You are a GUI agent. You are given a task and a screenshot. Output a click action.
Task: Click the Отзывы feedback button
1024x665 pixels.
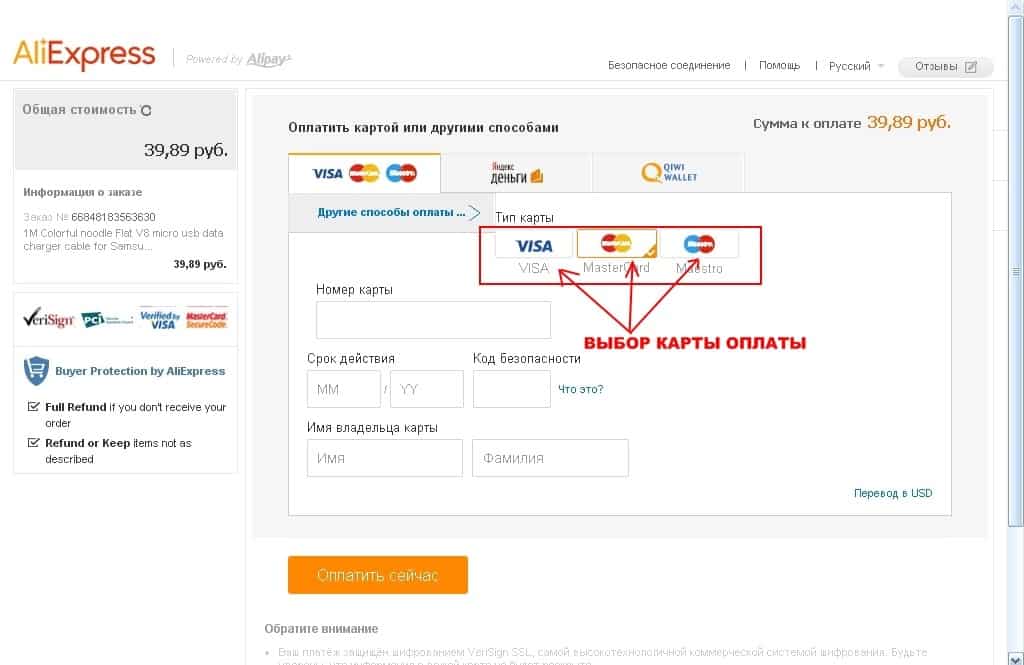[945, 67]
